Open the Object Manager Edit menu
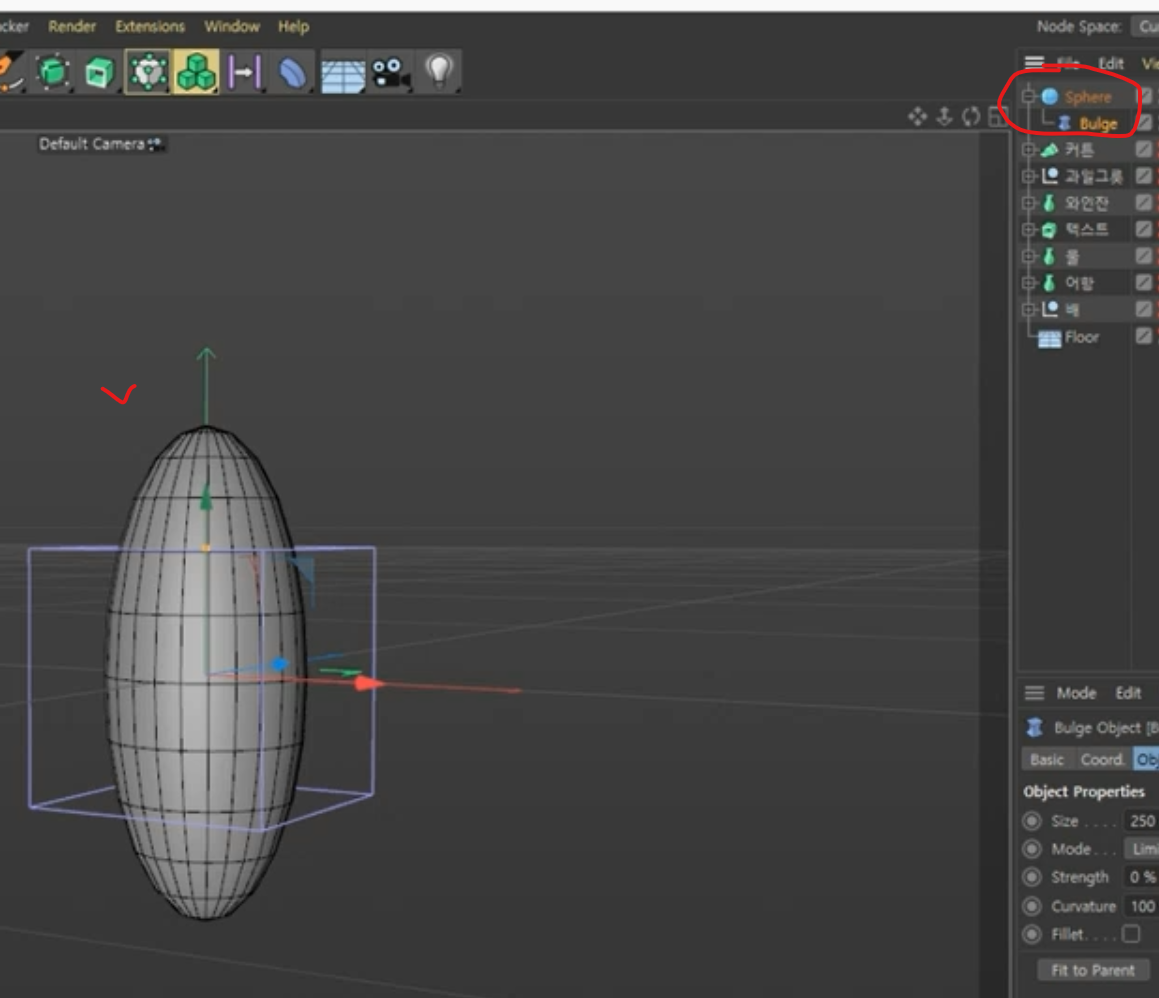The width and height of the screenshot is (1159, 998). [x=1111, y=64]
